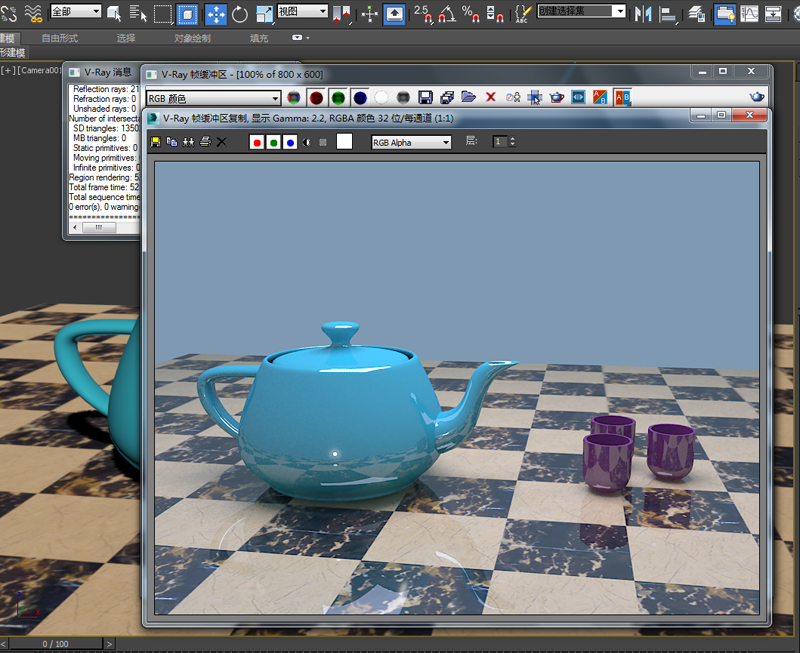Click the save image icon in V-Ray frame buffer
Viewport: 800px width, 653px height.
click(x=425, y=97)
